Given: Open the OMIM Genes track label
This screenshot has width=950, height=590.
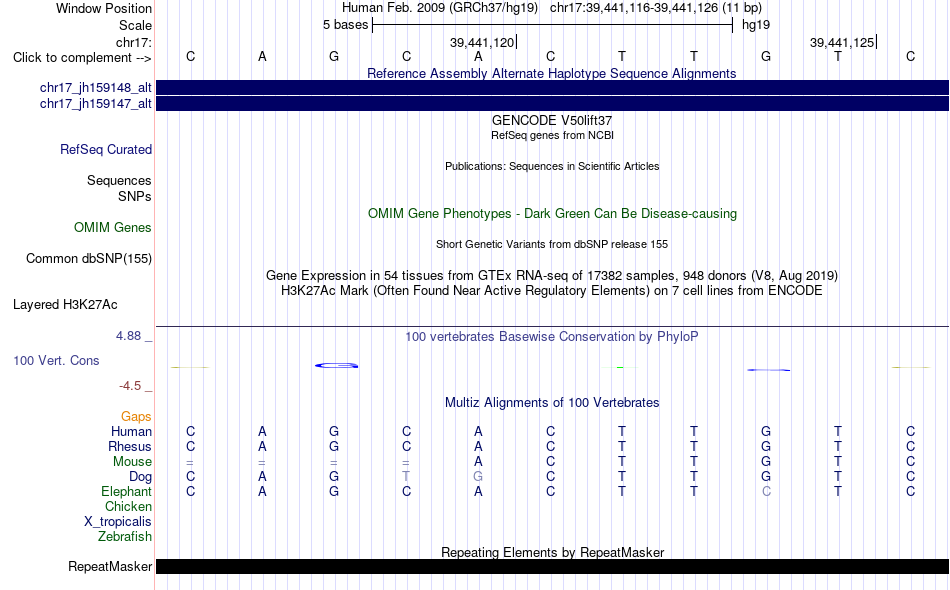Looking at the screenshot, I should point(113,228).
